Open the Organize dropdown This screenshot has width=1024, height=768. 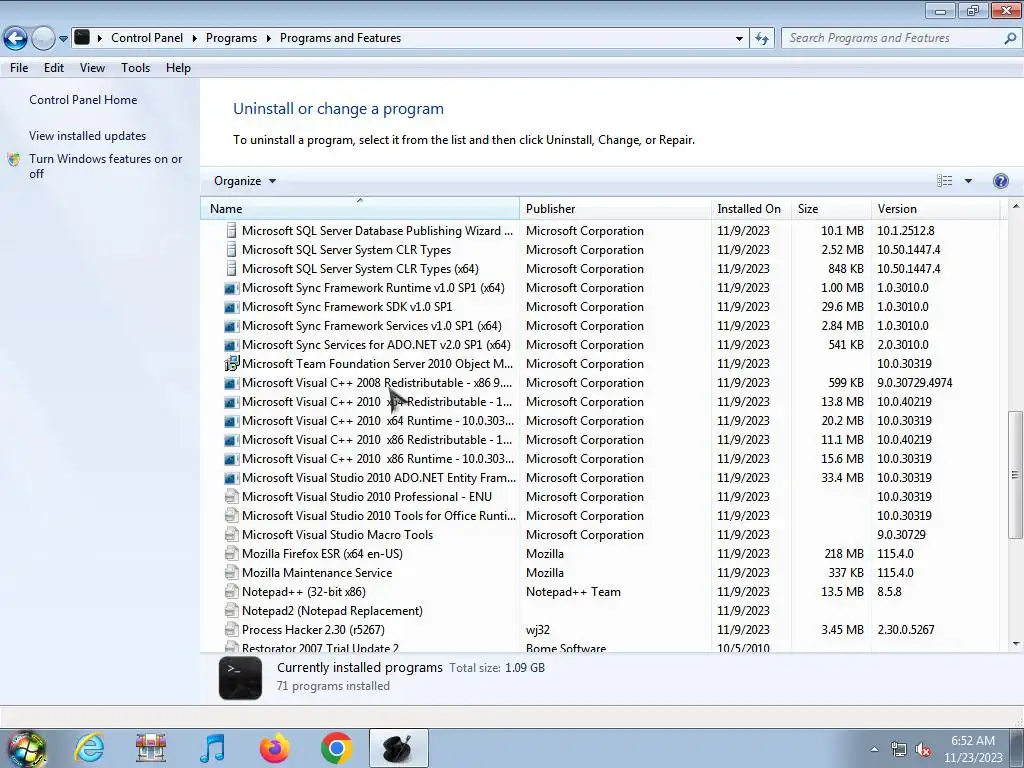245,181
